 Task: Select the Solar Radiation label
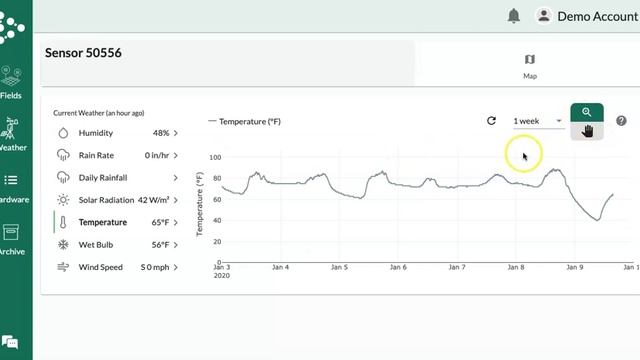tap(106, 200)
